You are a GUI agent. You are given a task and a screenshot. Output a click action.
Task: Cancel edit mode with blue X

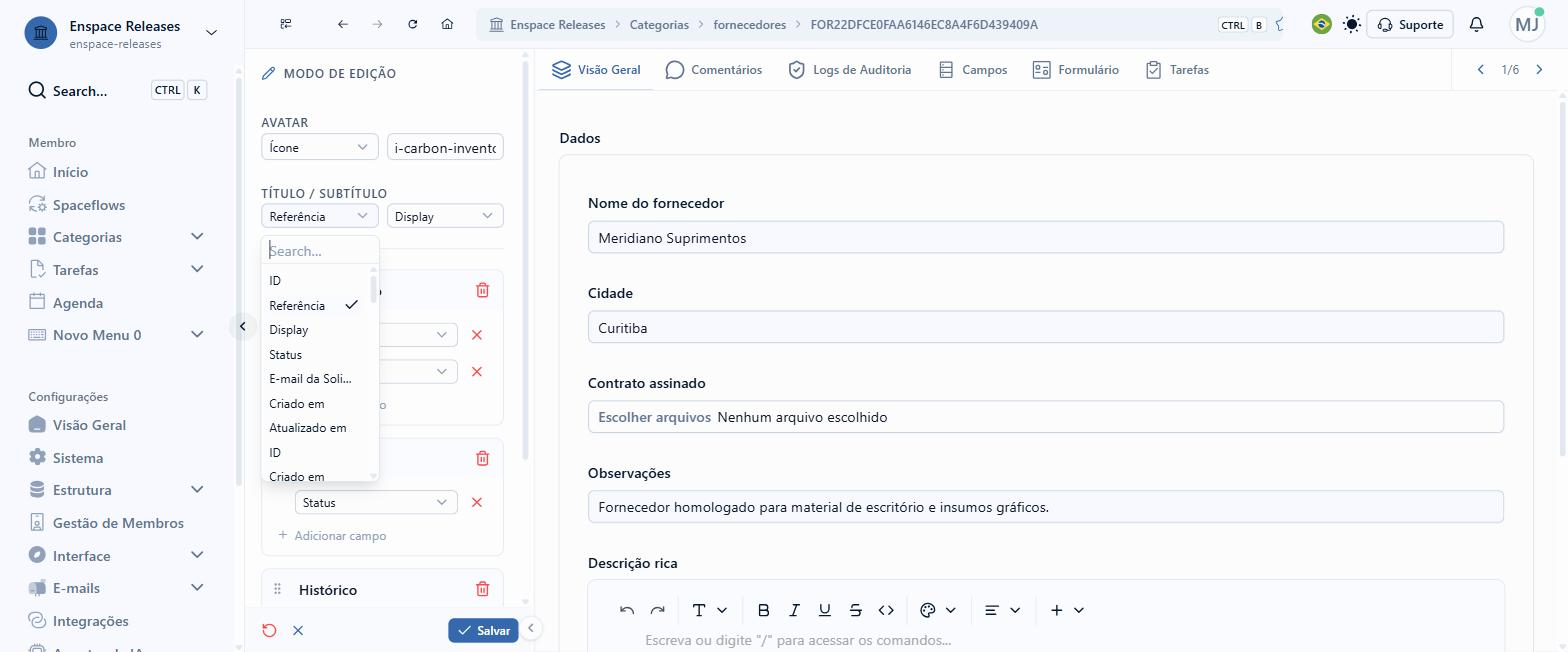(298, 630)
